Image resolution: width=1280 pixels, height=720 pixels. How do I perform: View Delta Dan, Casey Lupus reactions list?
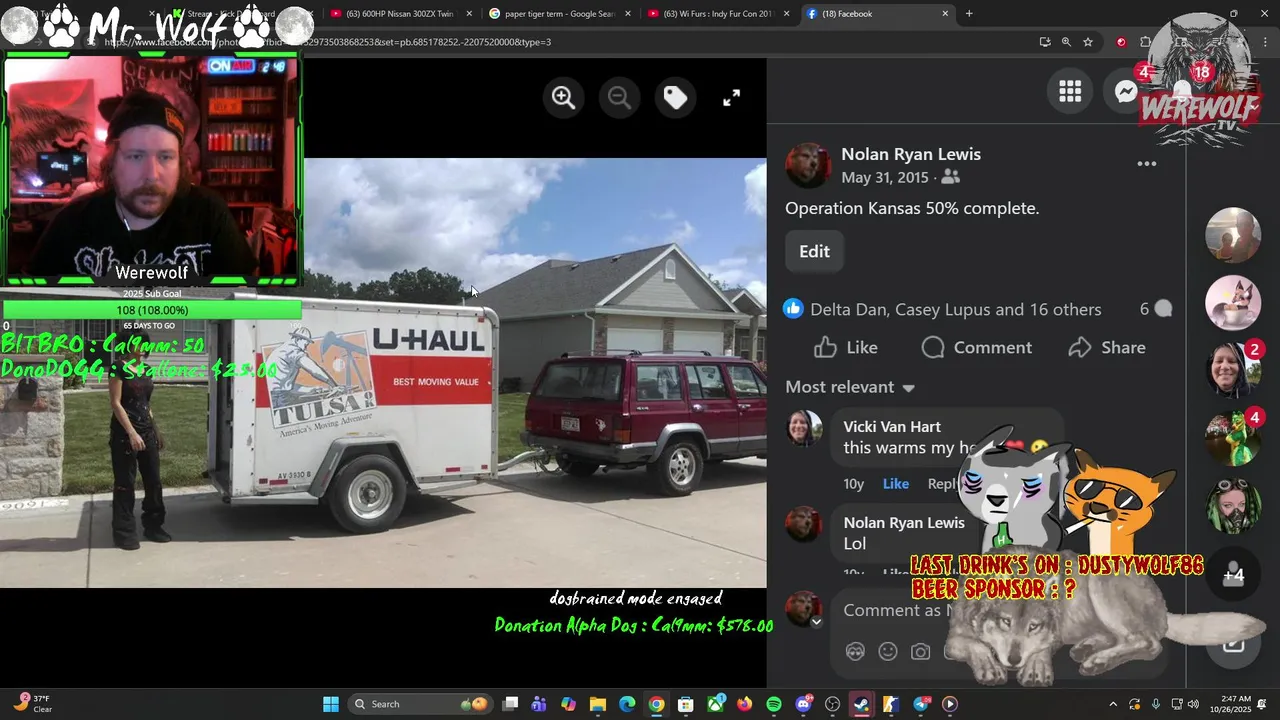(x=956, y=309)
